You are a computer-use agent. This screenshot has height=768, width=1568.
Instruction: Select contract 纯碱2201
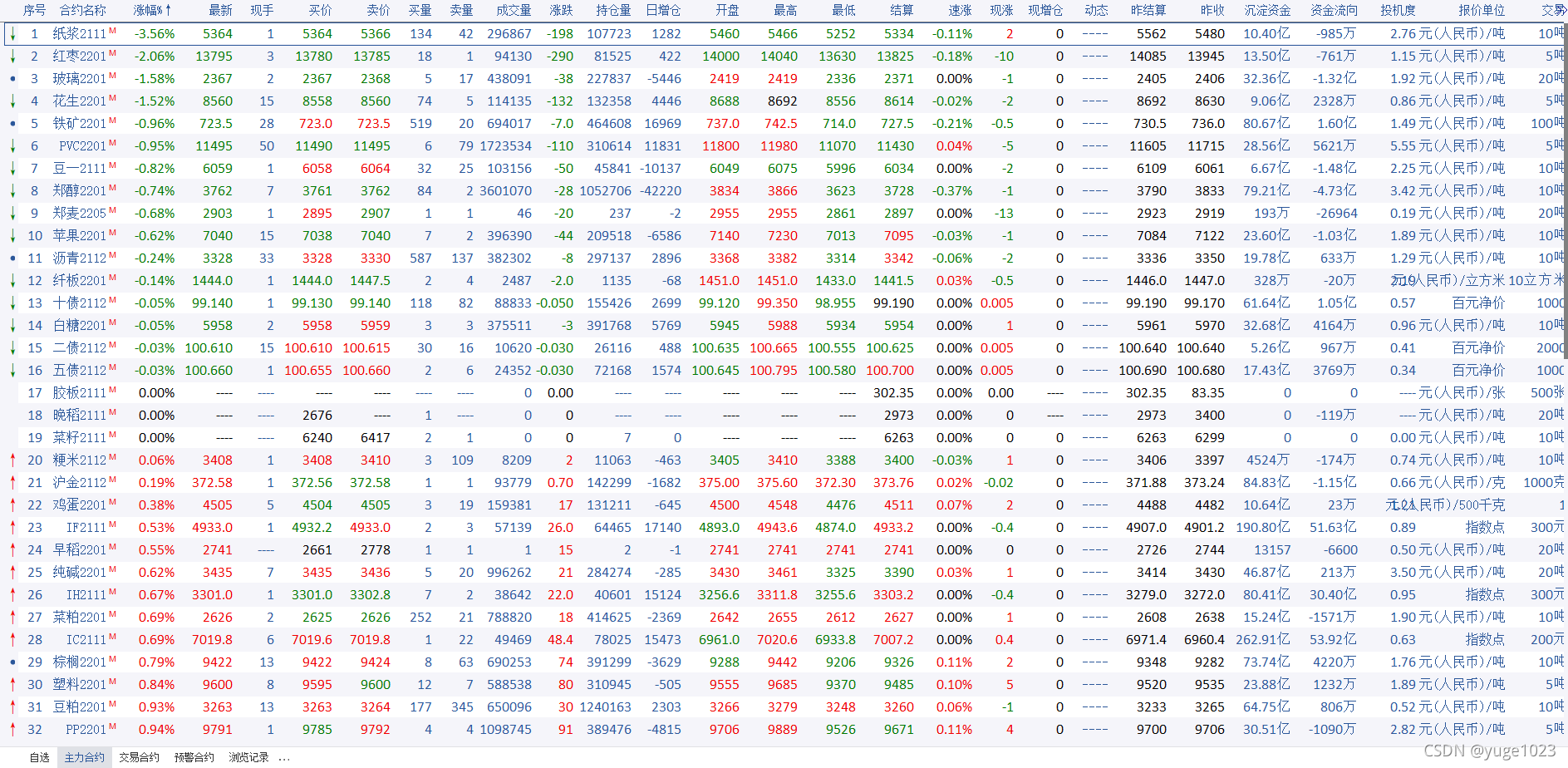pyautogui.click(x=79, y=573)
